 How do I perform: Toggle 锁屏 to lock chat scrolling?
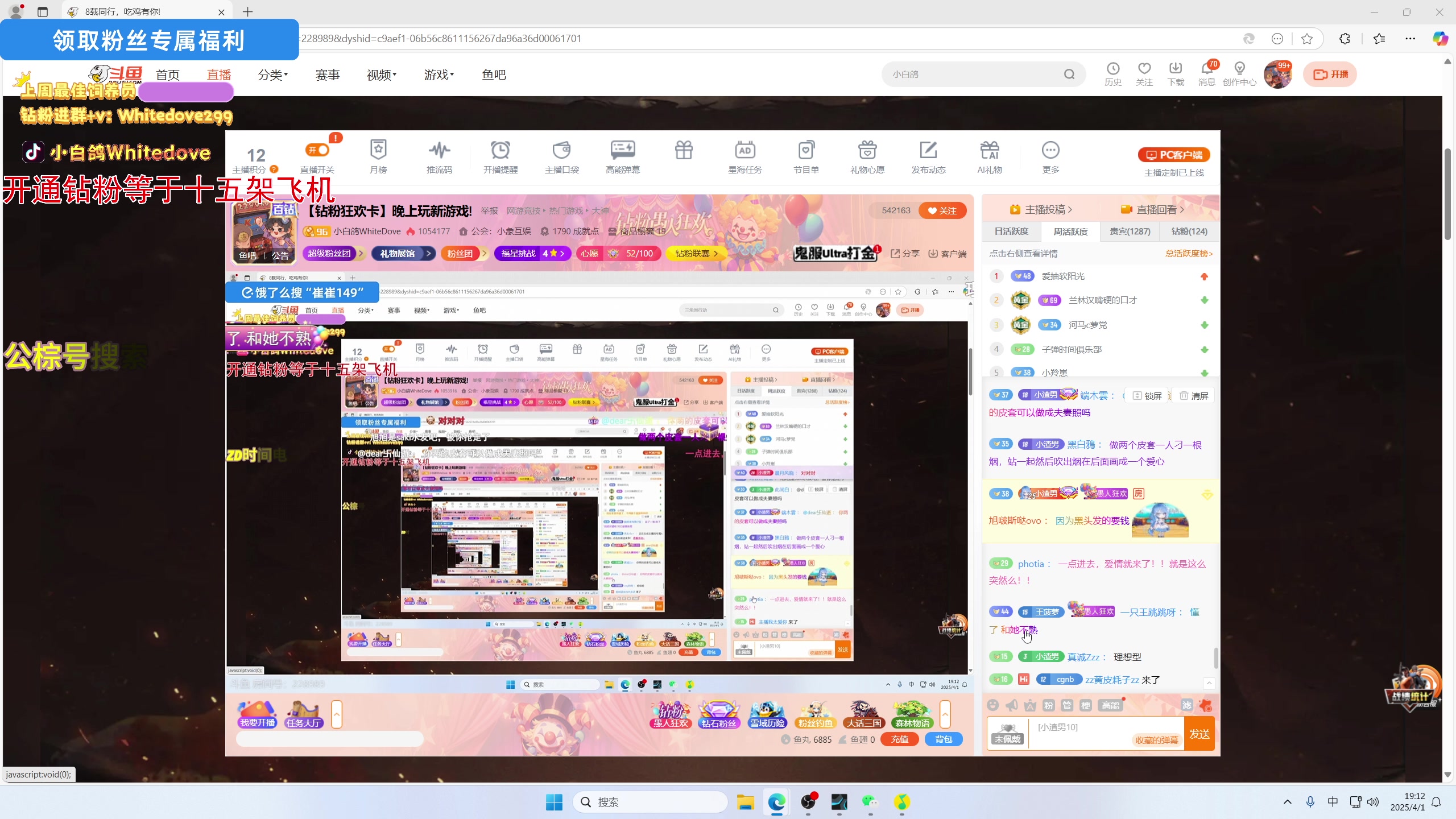pos(1147,396)
